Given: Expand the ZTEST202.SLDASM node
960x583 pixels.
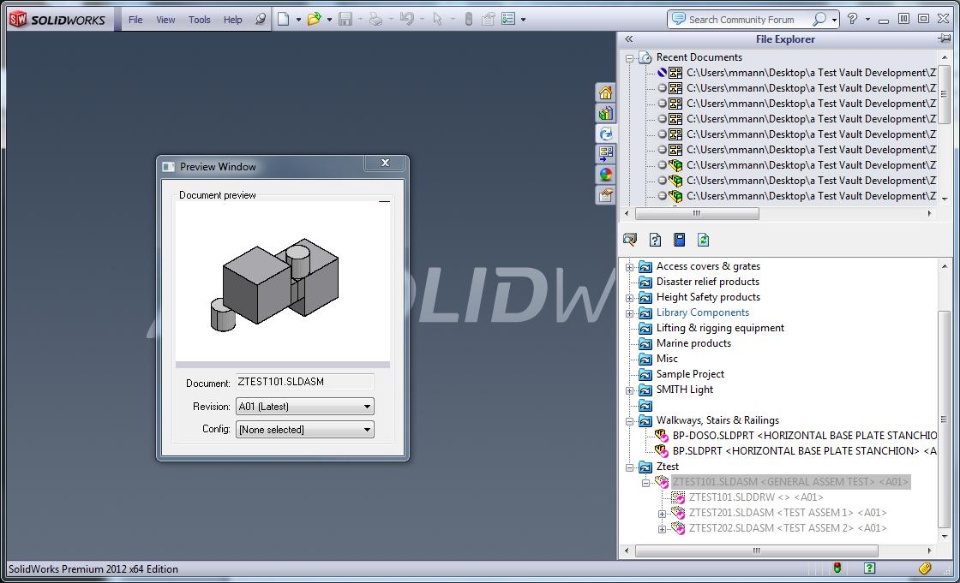Looking at the screenshot, I should 662,529.
